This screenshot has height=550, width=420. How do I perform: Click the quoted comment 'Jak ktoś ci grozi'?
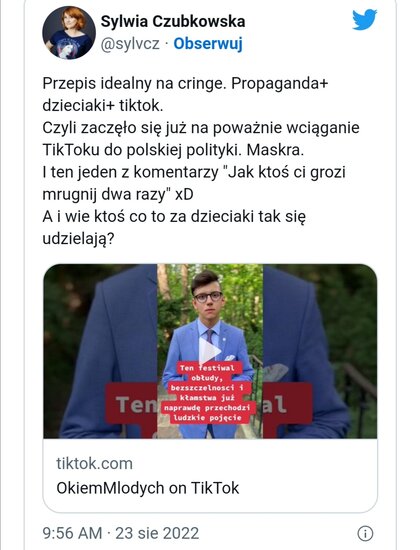click(x=284, y=172)
